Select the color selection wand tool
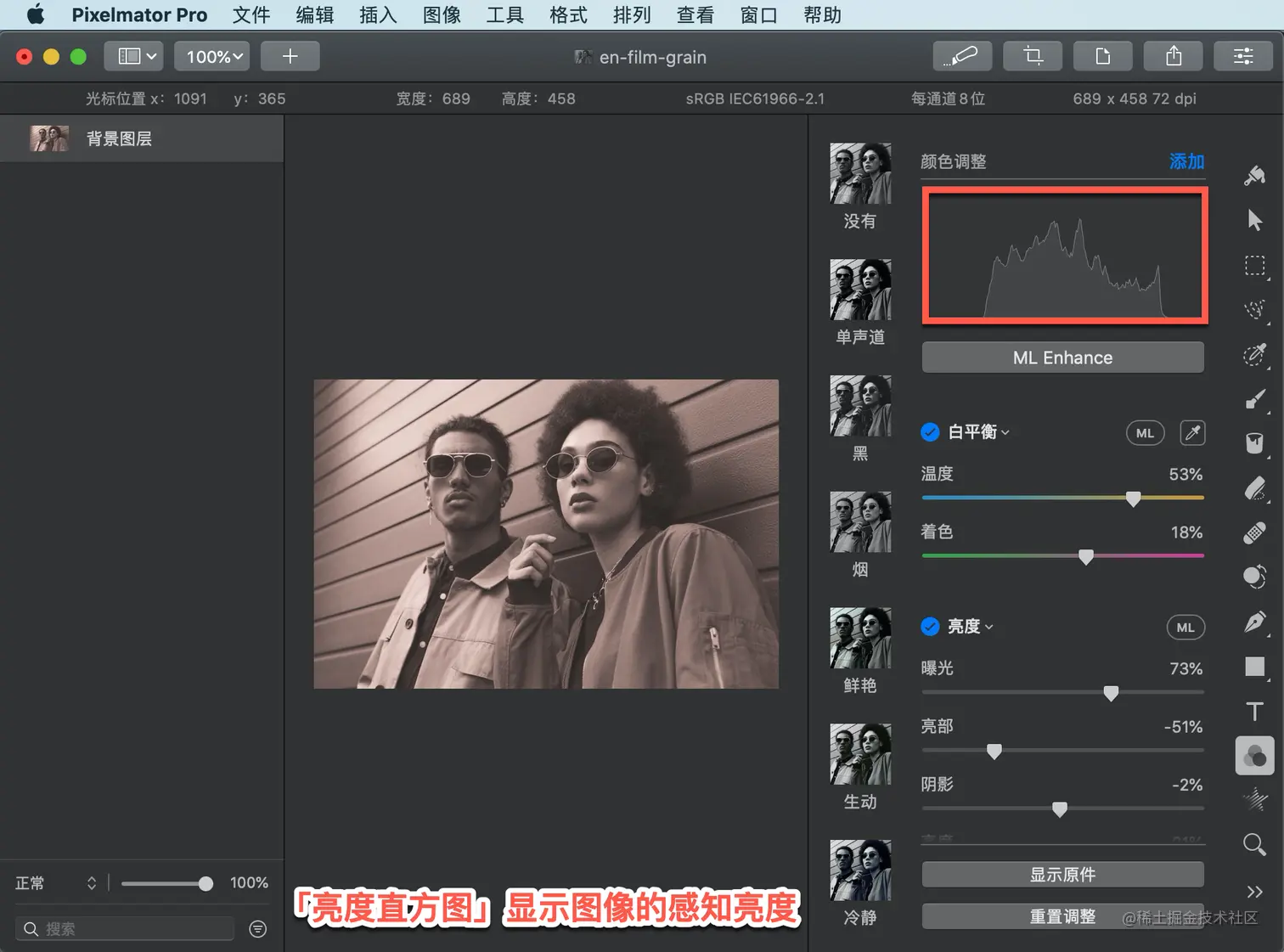This screenshot has height=952, width=1284. [1254, 354]
